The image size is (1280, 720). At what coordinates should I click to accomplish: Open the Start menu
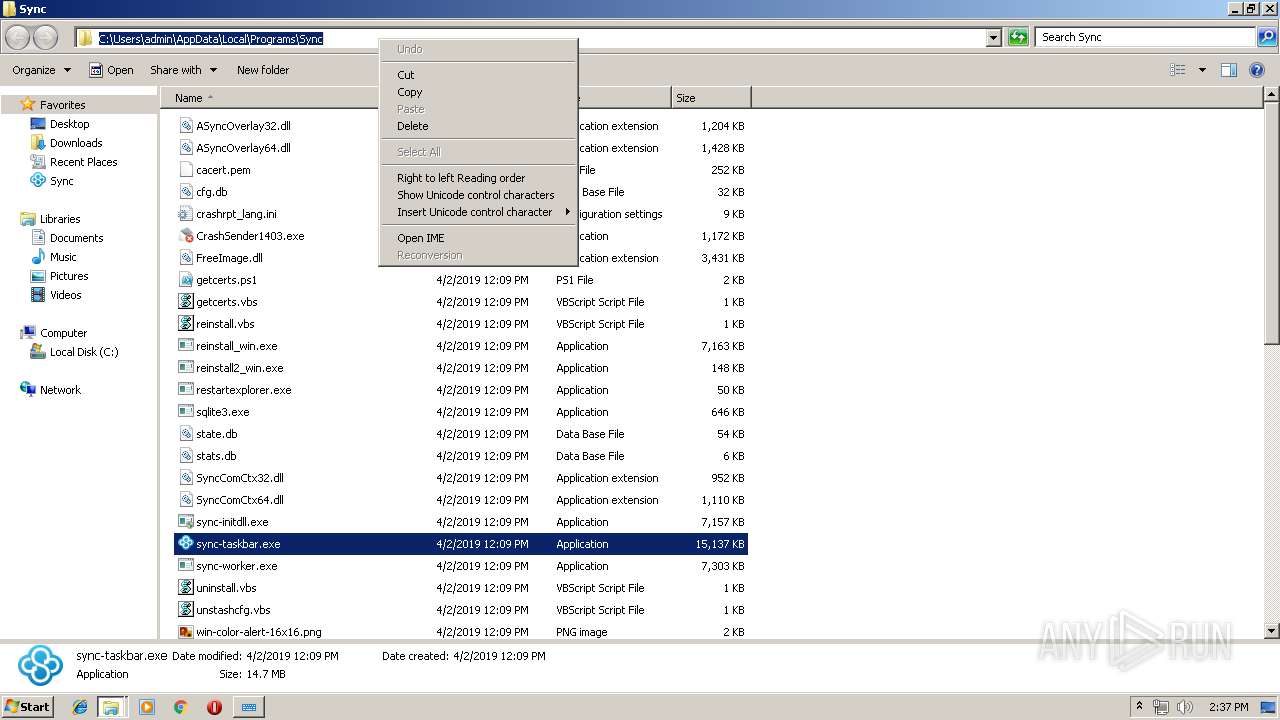click(x=27, y=706)
